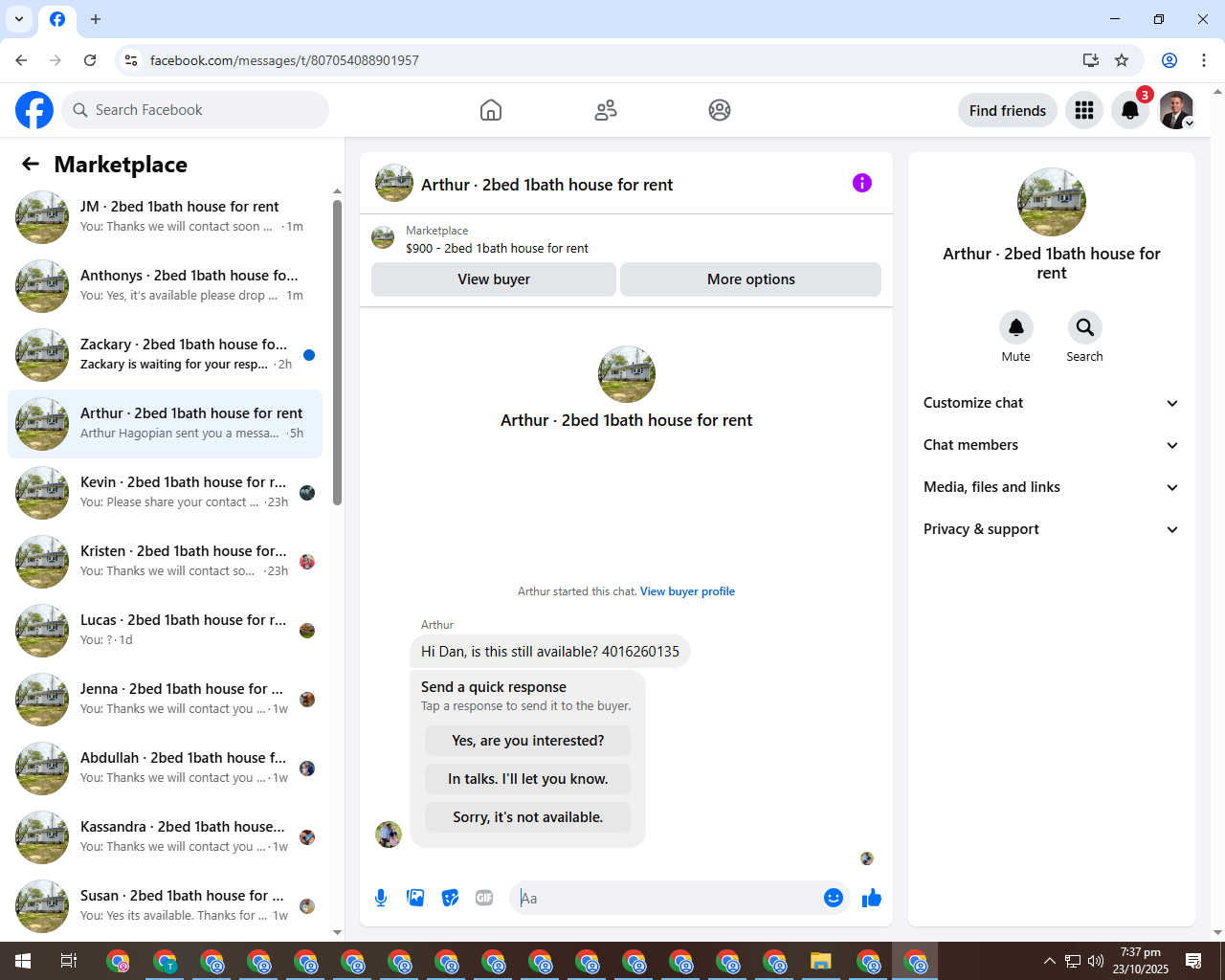This screenshot has width=1225, height=980.
Task: Open the system volume icon in tray
Action: click(1096, 961)
